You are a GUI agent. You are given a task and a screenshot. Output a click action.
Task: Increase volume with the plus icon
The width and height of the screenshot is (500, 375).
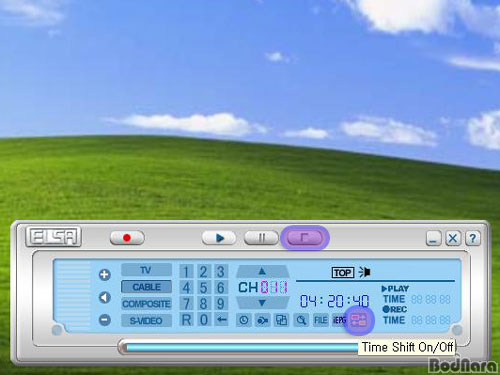click(x=105, y=275)
